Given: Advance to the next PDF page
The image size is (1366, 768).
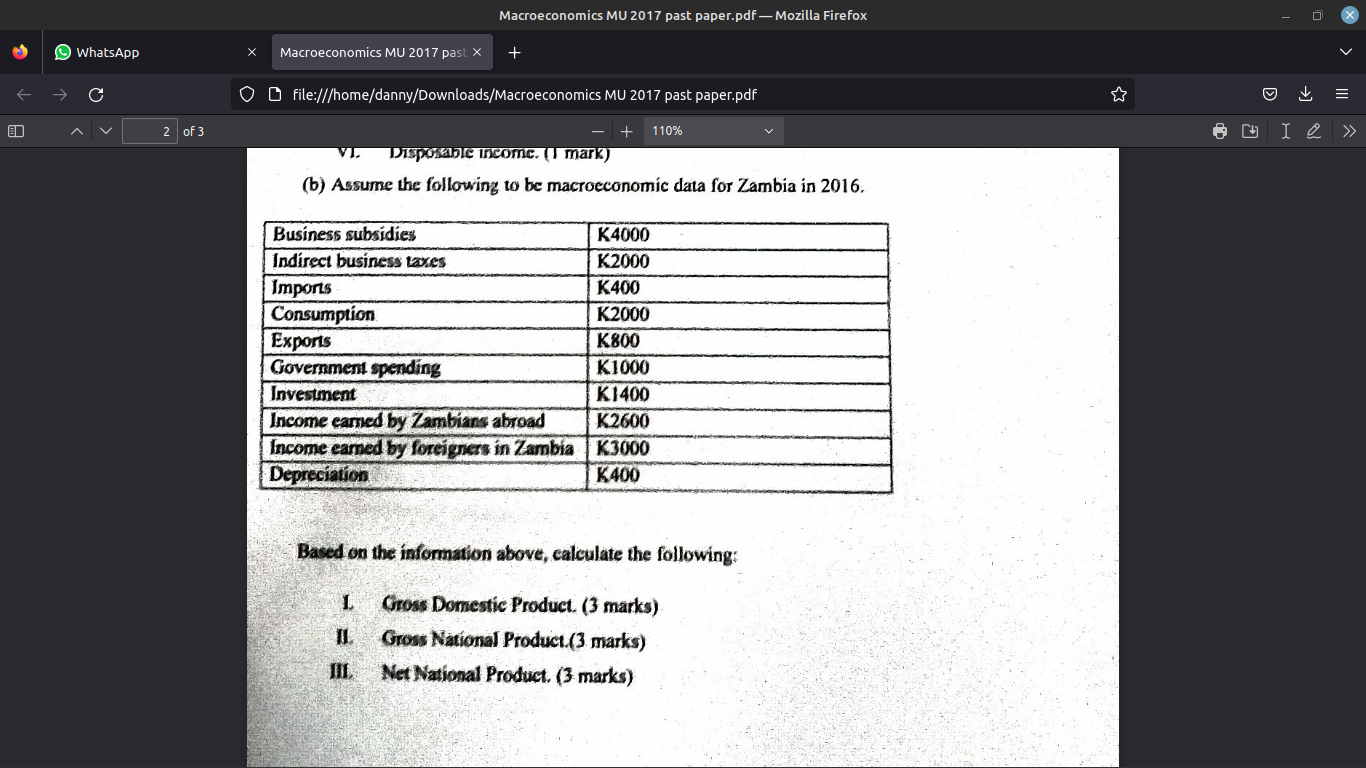Looking at the screenshot, I should pos(105,130).
